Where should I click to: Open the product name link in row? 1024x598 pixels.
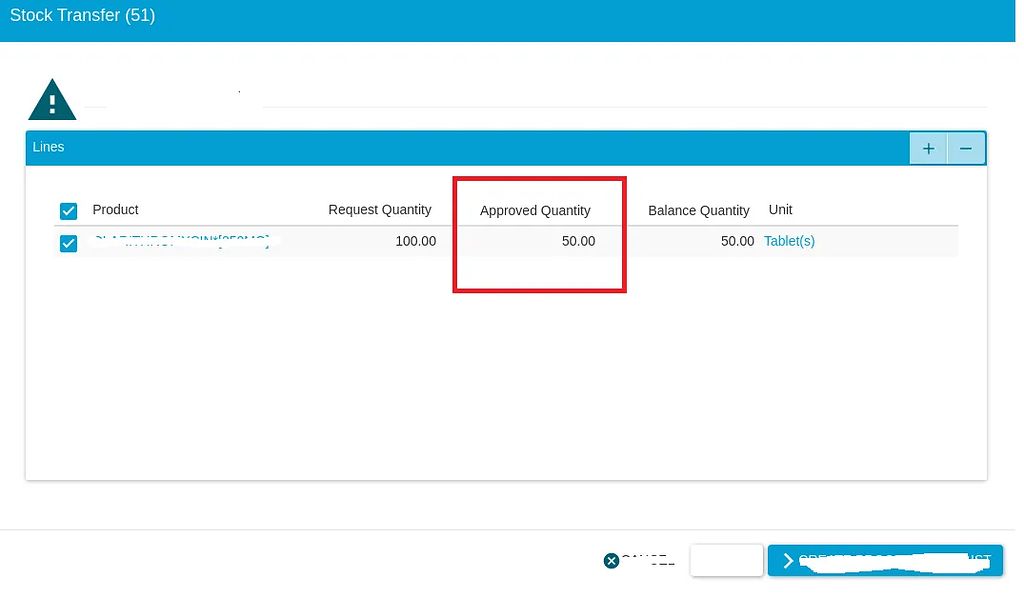coord(181,241)
